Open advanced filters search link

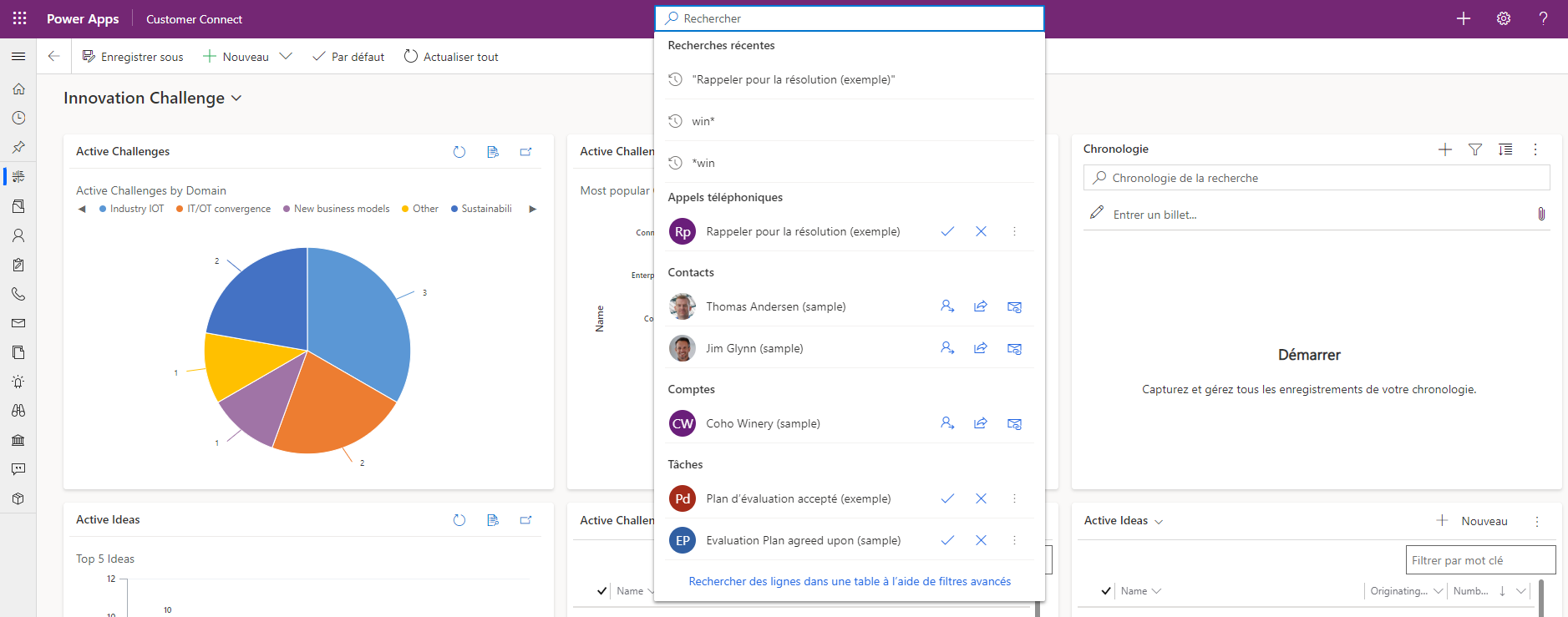(850, 581)
